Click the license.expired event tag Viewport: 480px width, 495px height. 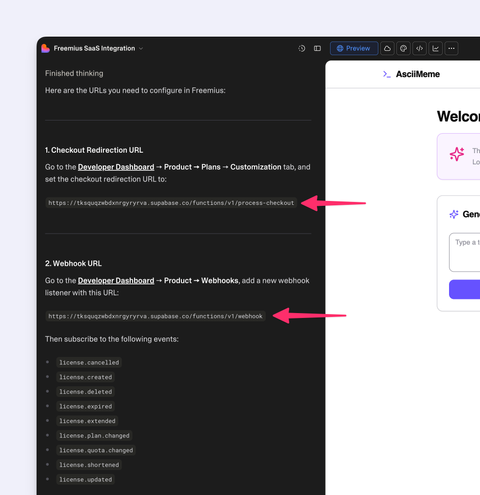[x=86, y=406]
